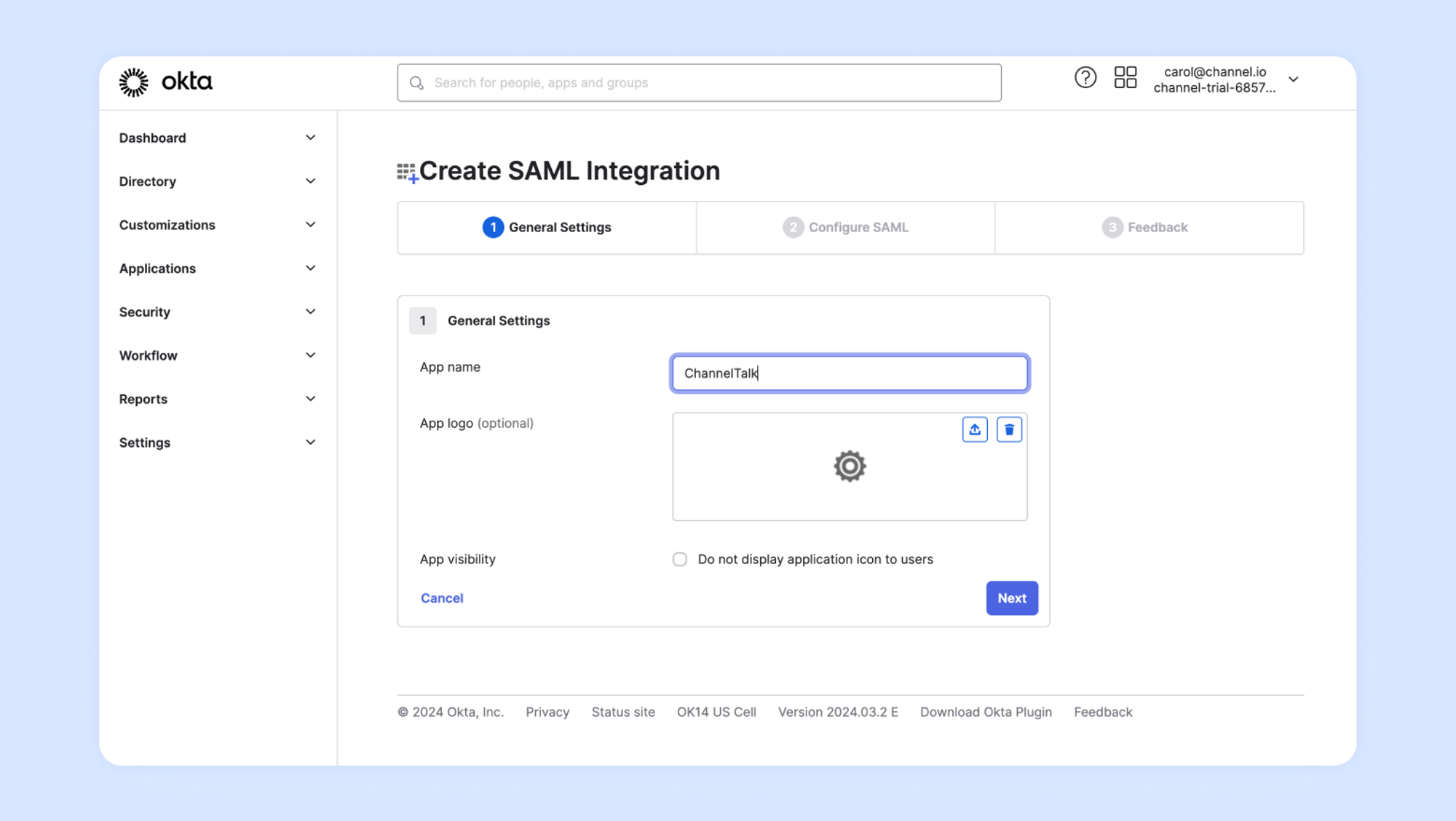This screenshot has width=1456, height=821.
Task: Select the Feedback step tab
Action: pyautogui.click(x=1144, y=227)
